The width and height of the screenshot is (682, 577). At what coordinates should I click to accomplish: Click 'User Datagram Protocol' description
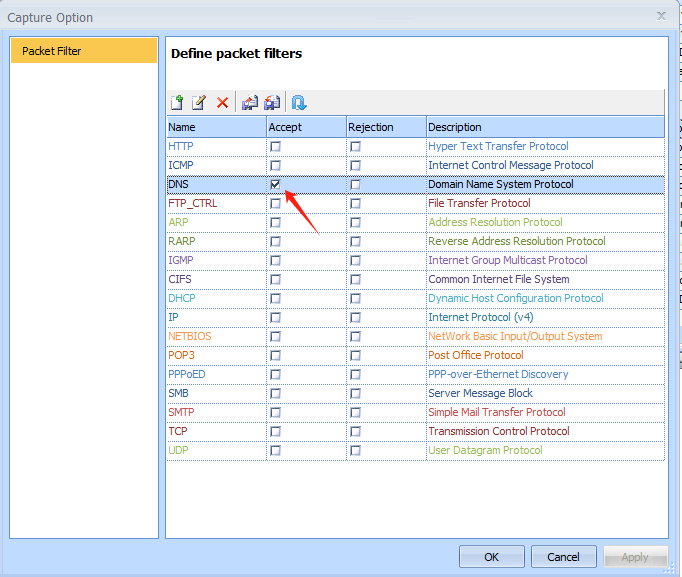(x=485, y=450)
